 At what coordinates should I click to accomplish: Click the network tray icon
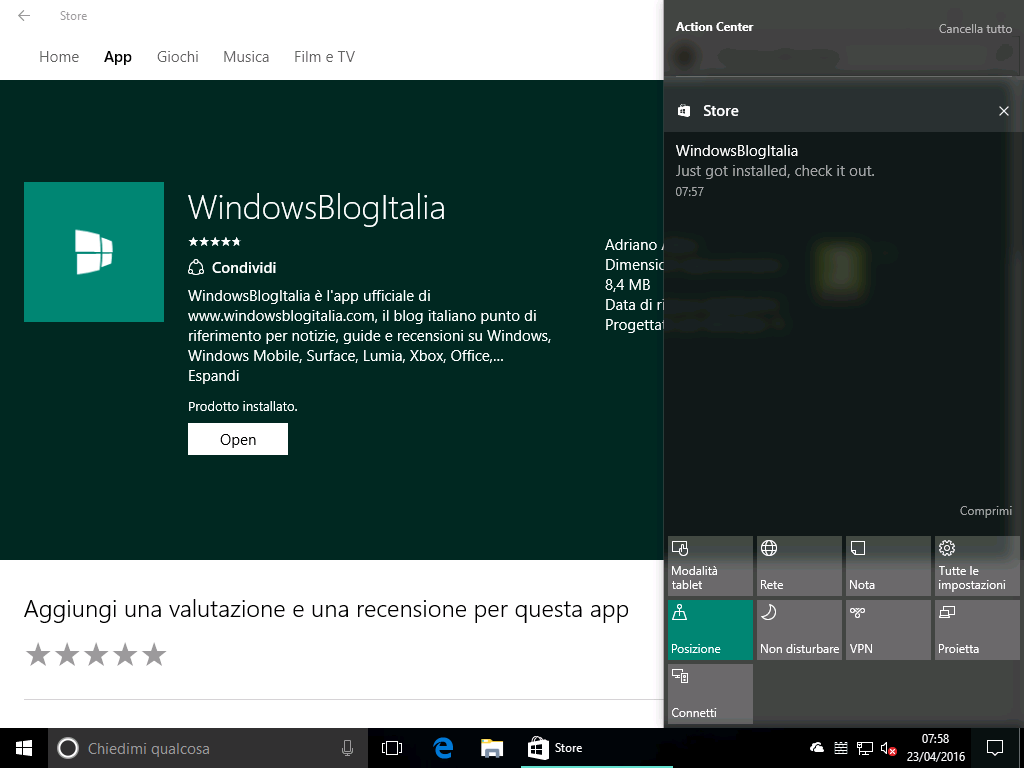click(865, 748)
